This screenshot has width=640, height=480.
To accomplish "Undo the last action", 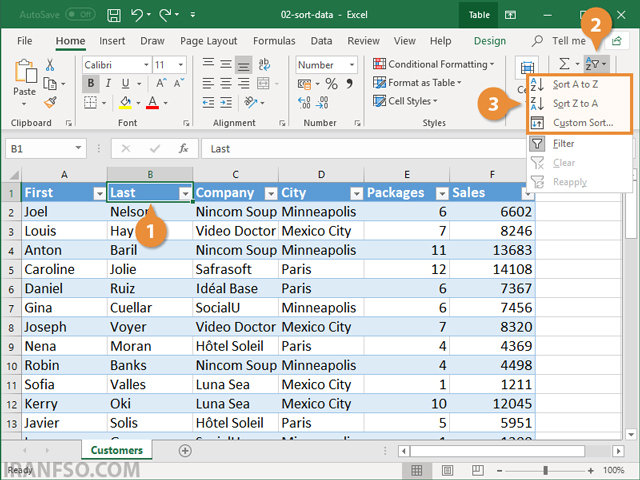I will (x=137, y=15).
